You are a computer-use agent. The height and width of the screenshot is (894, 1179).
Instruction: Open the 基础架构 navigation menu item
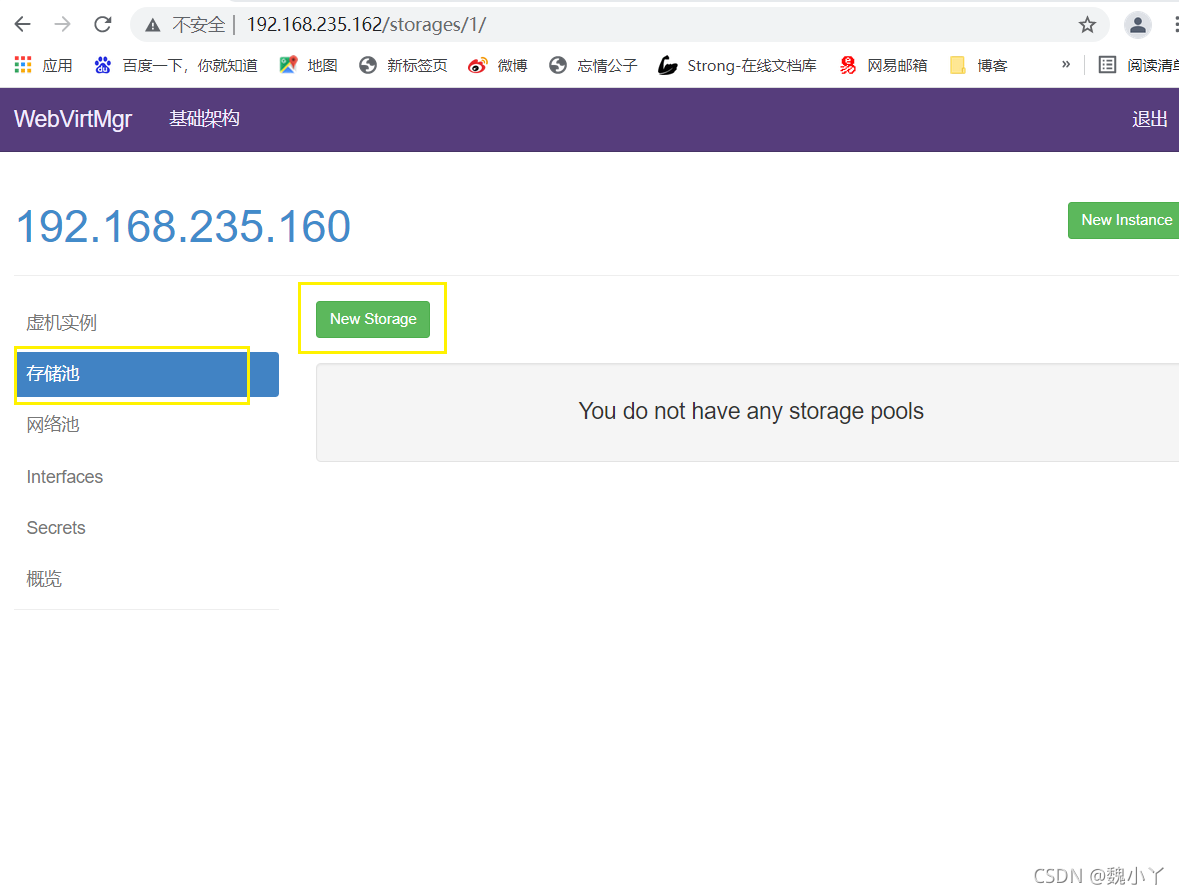click(205, 119)
